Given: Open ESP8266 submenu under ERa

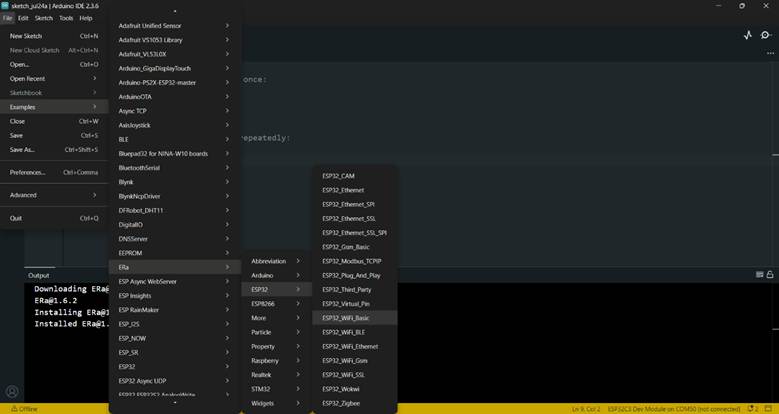Looking at the screenshot, I should [277, 304].
